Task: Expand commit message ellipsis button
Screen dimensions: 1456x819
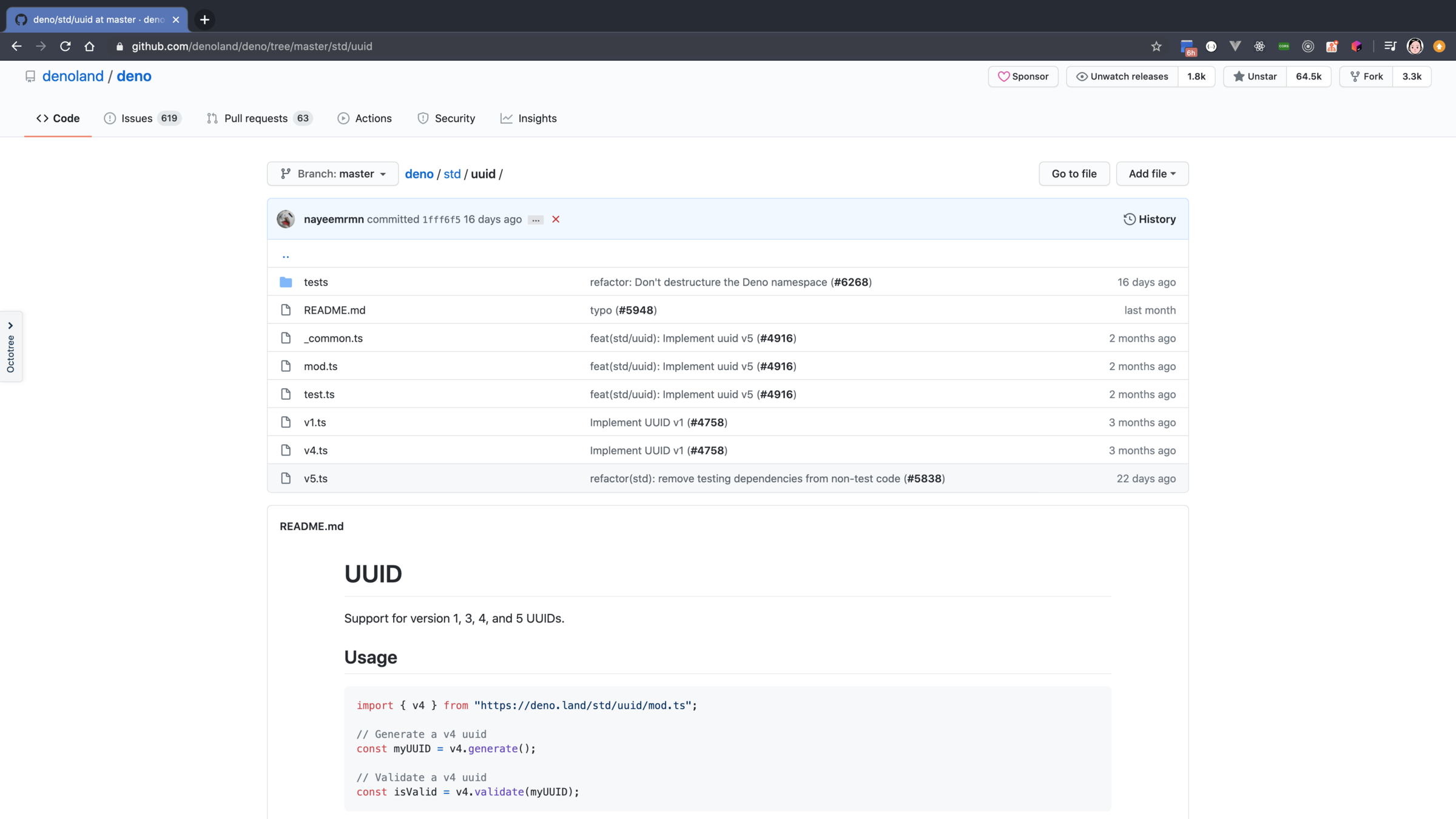Action: [x=535, y=220]
